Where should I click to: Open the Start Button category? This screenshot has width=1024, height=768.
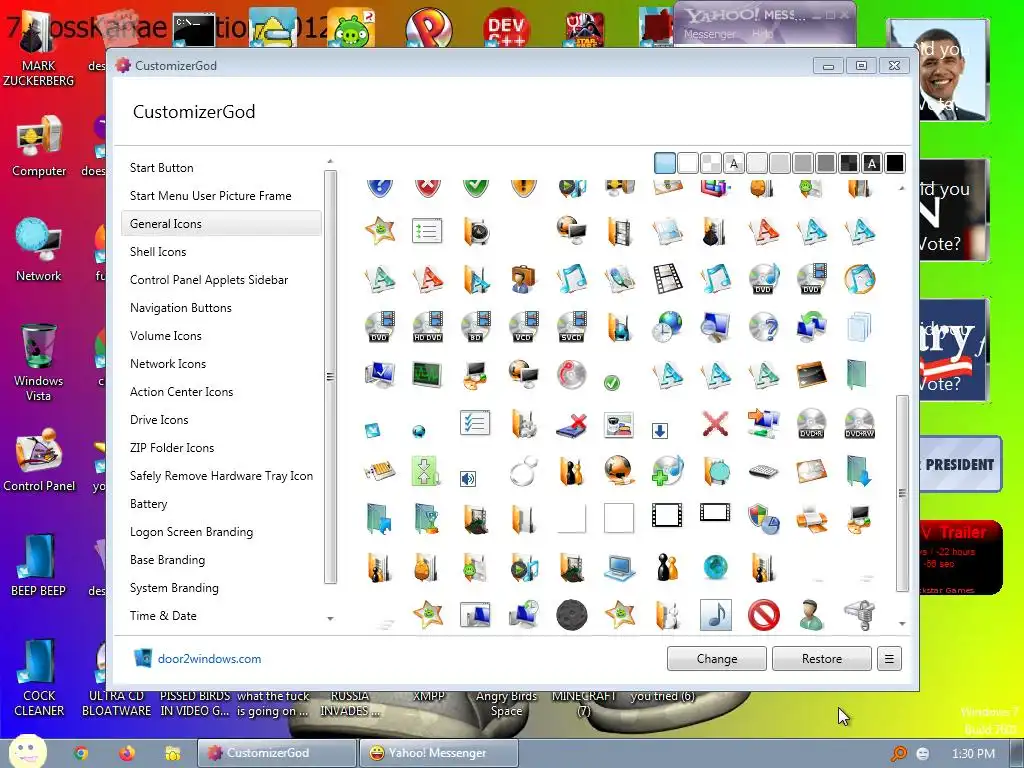pos(161,168)
